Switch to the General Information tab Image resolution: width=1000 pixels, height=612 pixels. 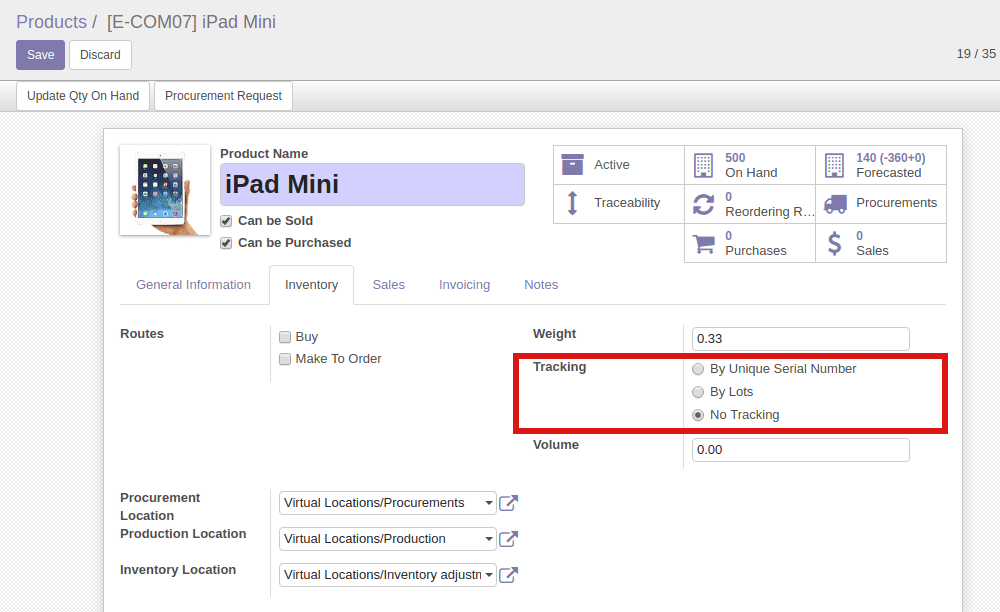coord(193,285)
